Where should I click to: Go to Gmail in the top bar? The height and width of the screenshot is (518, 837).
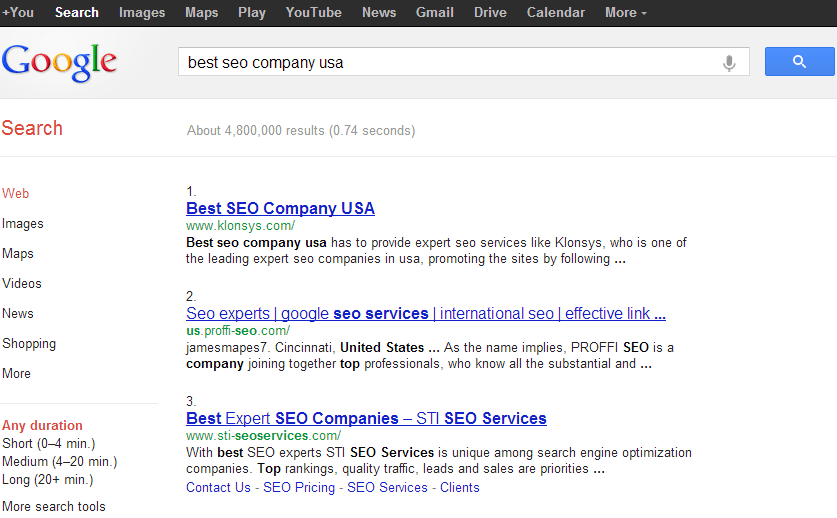[435, 12]
